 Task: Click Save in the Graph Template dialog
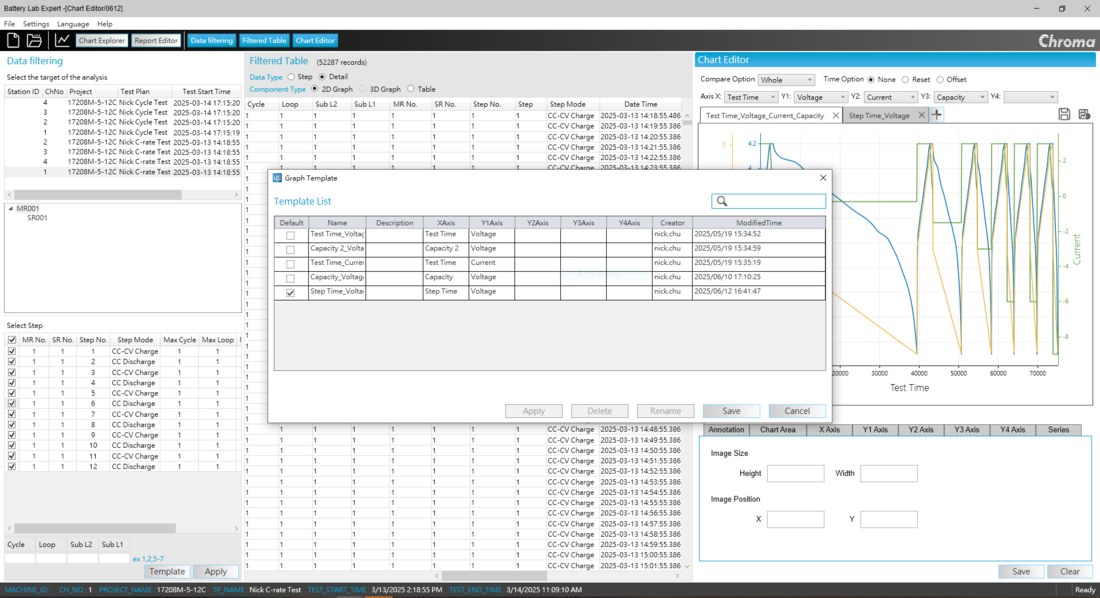[x=731, y=411]
